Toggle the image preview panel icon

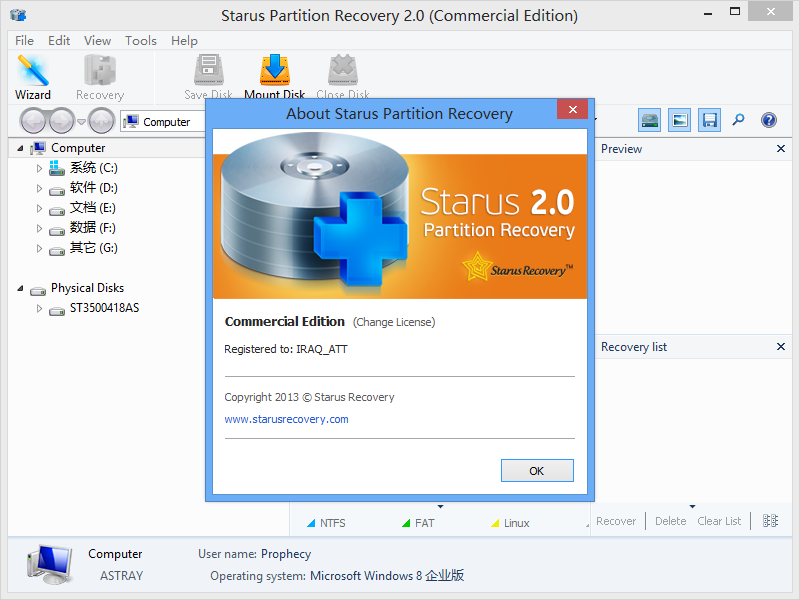(680, 120)
